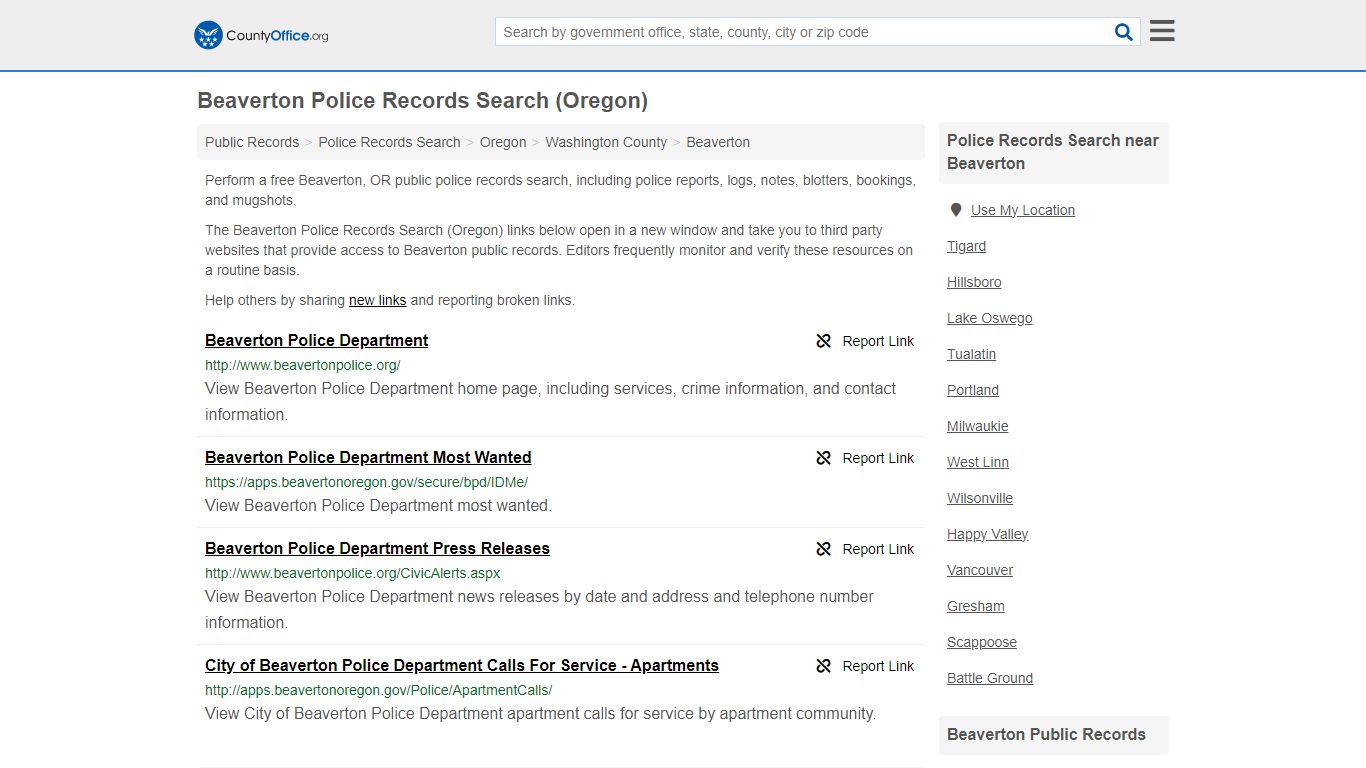Open Lake Oswego police records
The height and width of the screenshot is (768, 1366).
(990, 318)
